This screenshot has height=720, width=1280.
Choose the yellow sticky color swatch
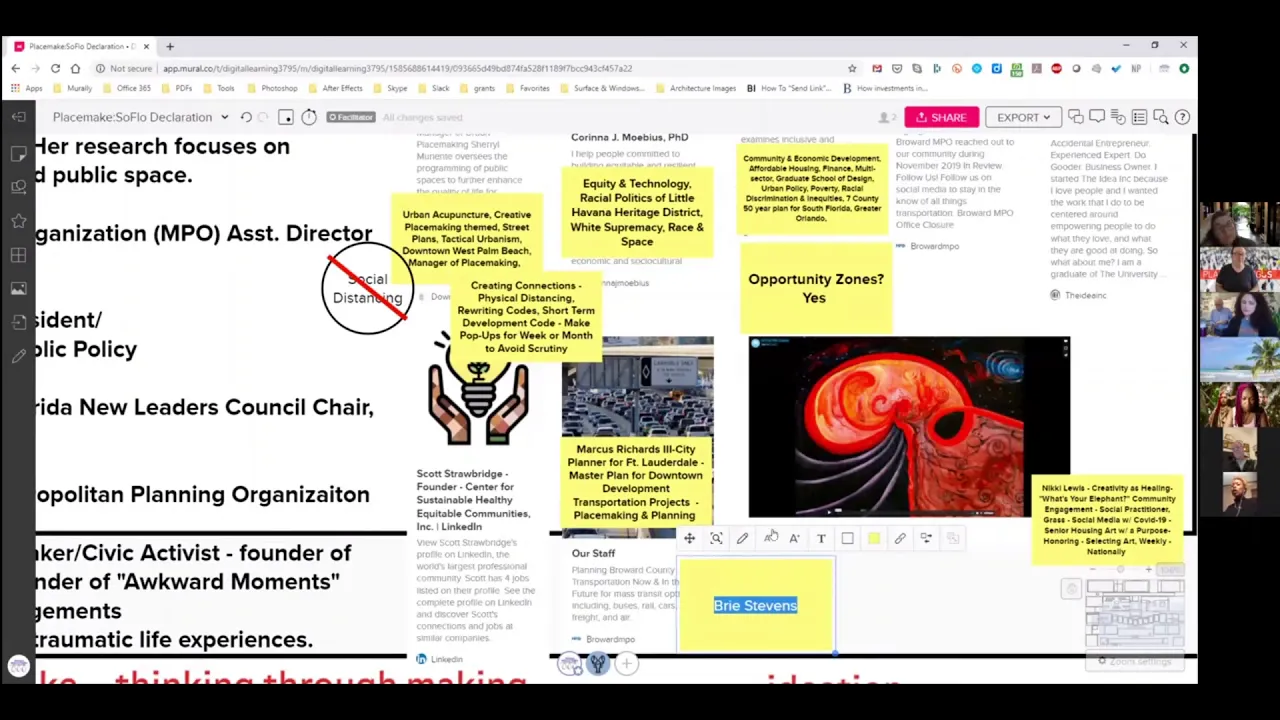(874, 538)
